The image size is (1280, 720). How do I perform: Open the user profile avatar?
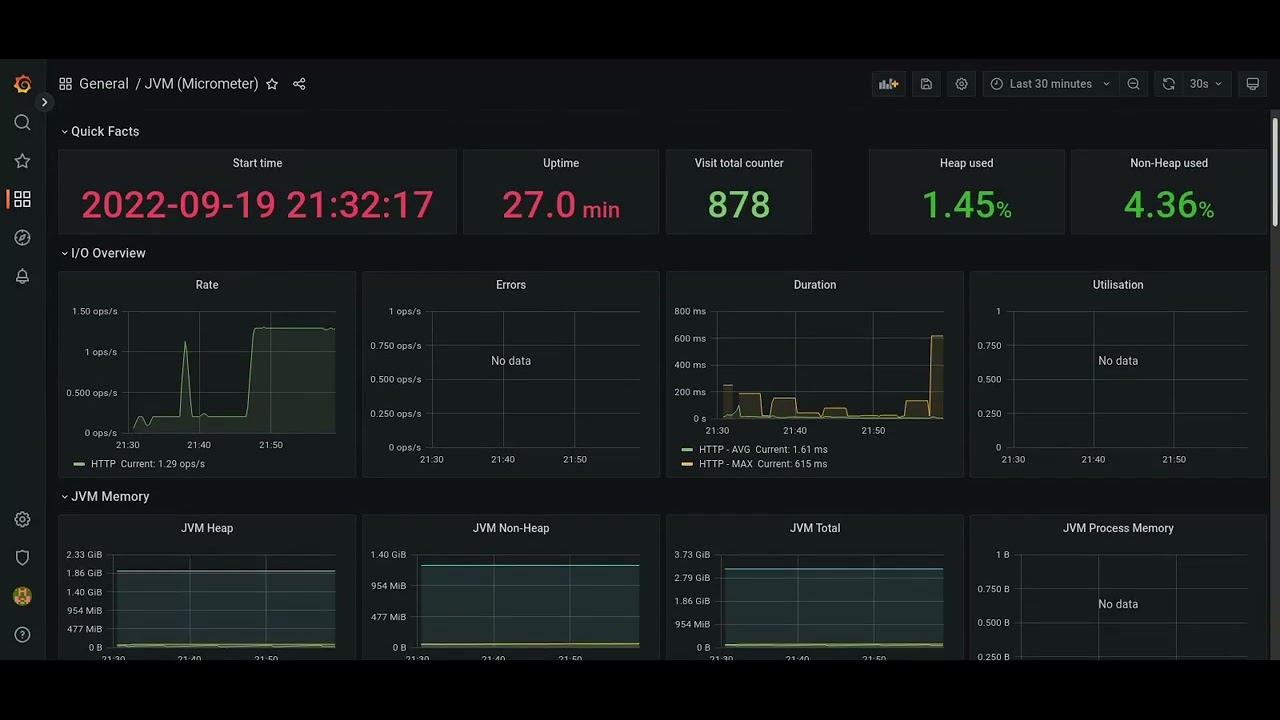coord(22,596)
